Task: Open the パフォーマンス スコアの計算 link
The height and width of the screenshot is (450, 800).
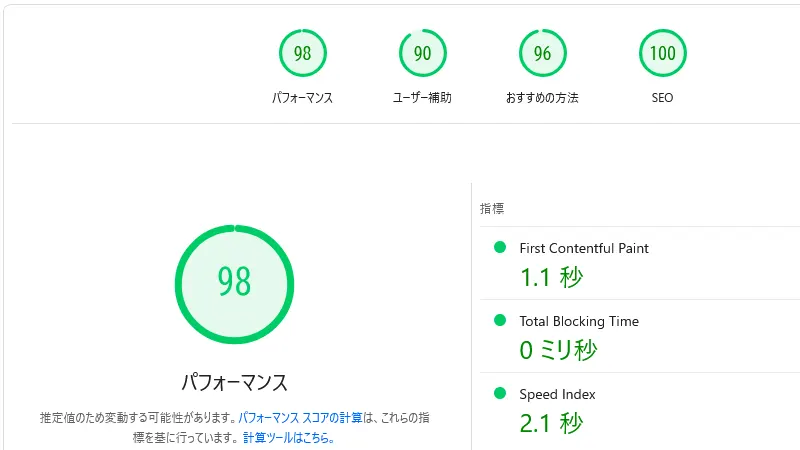Action: pos(300,417)
